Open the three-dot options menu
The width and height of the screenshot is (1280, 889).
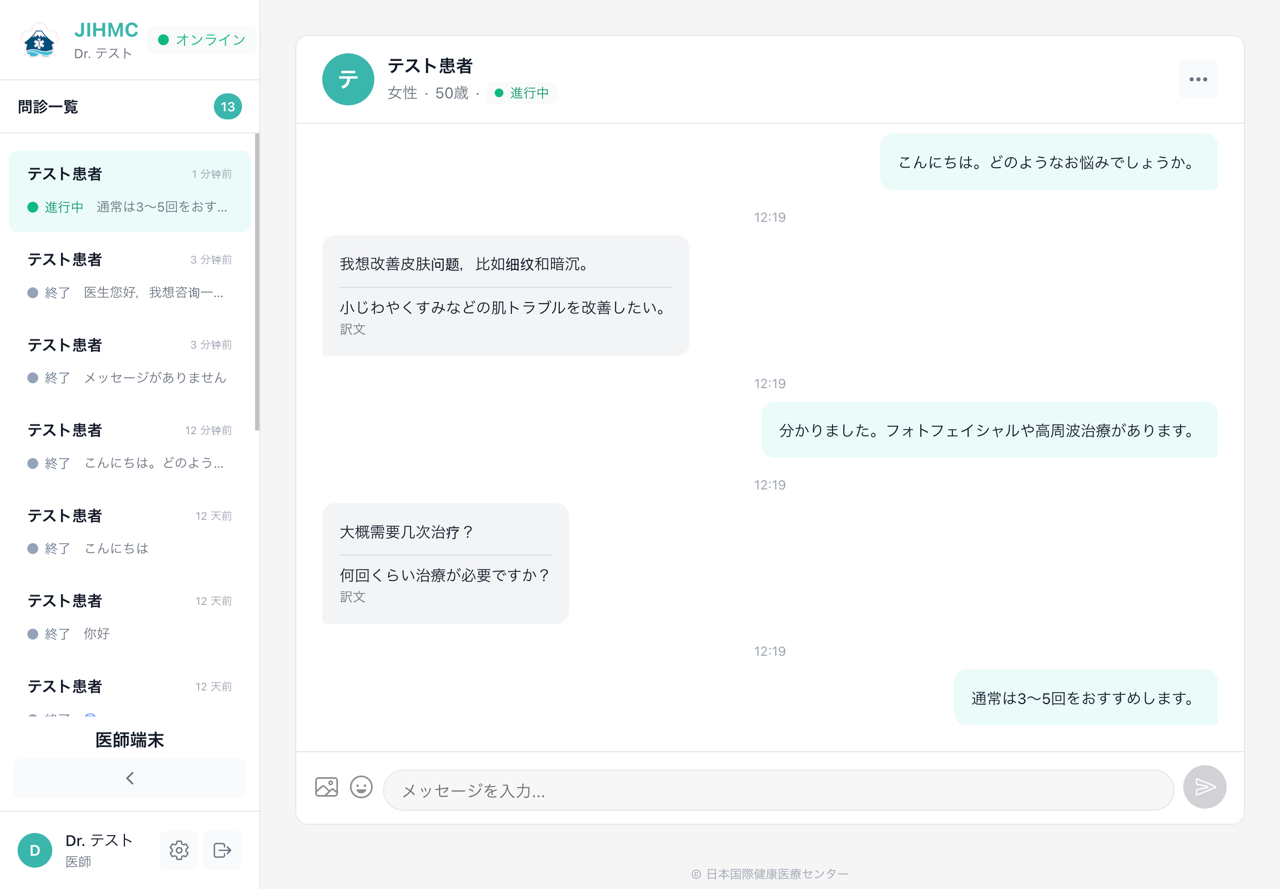pyautogui.click(x=1197, y=79)
